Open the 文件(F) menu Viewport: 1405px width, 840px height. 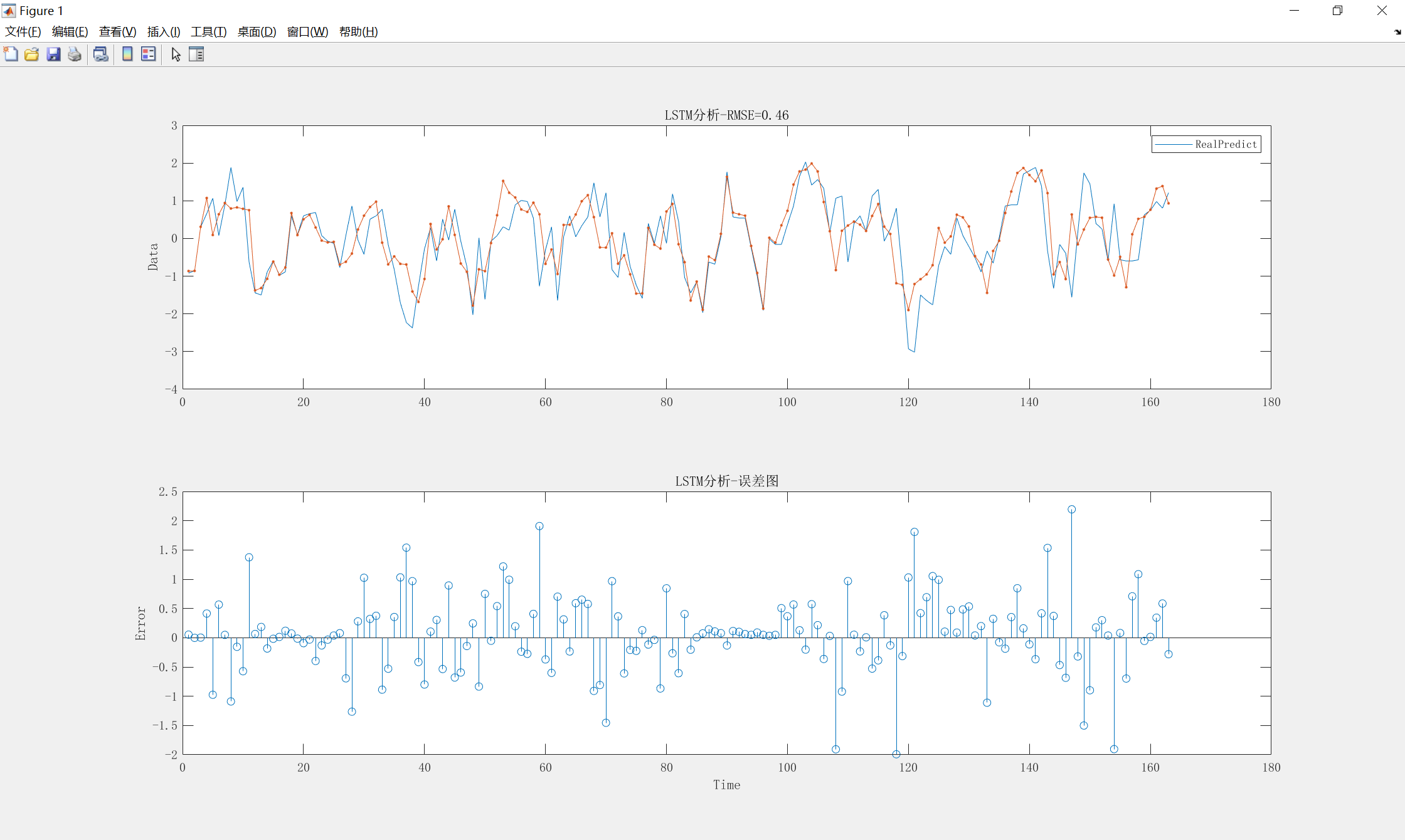[x=23, y=32]
